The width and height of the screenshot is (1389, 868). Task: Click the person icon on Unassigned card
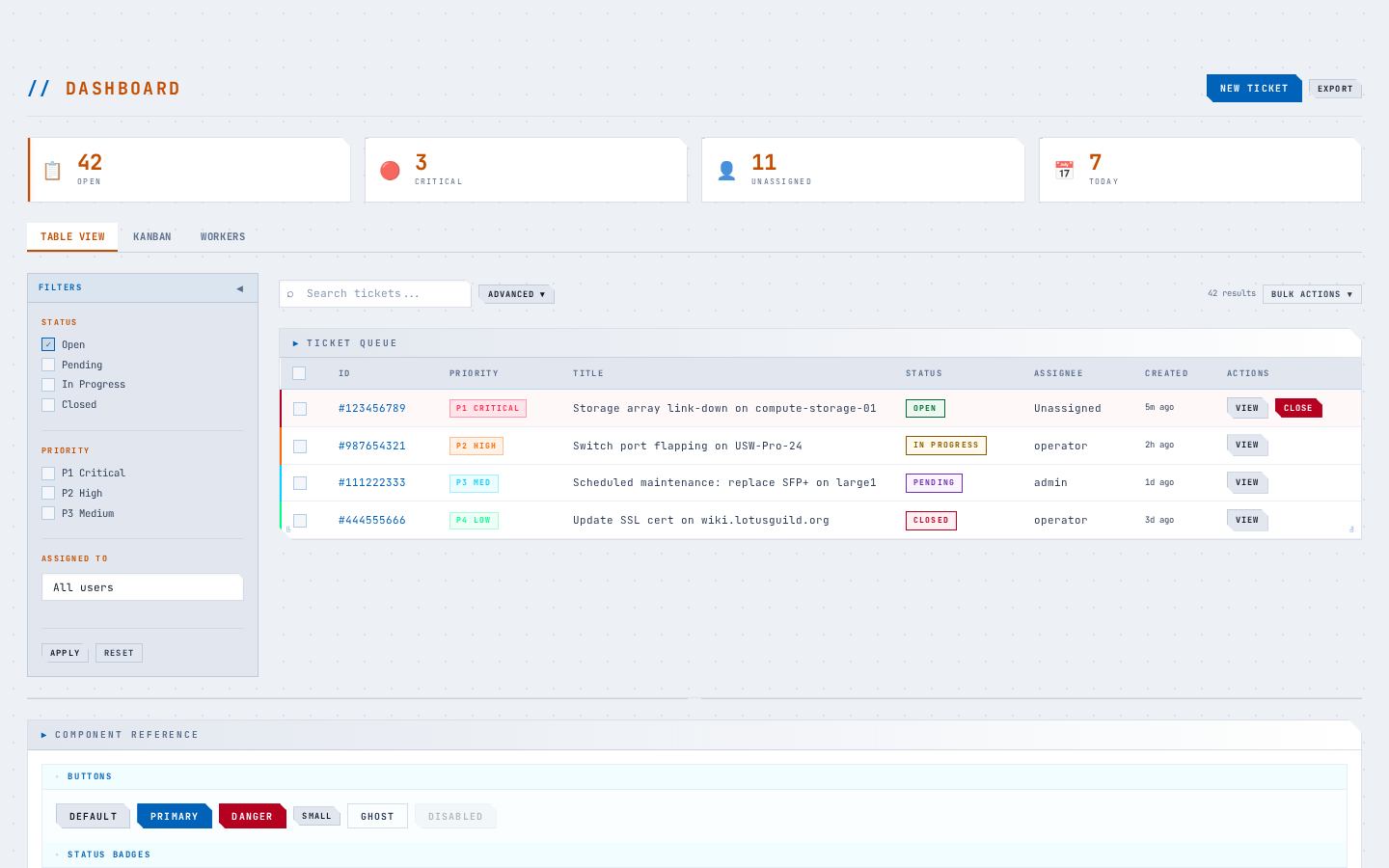(726, 171)
